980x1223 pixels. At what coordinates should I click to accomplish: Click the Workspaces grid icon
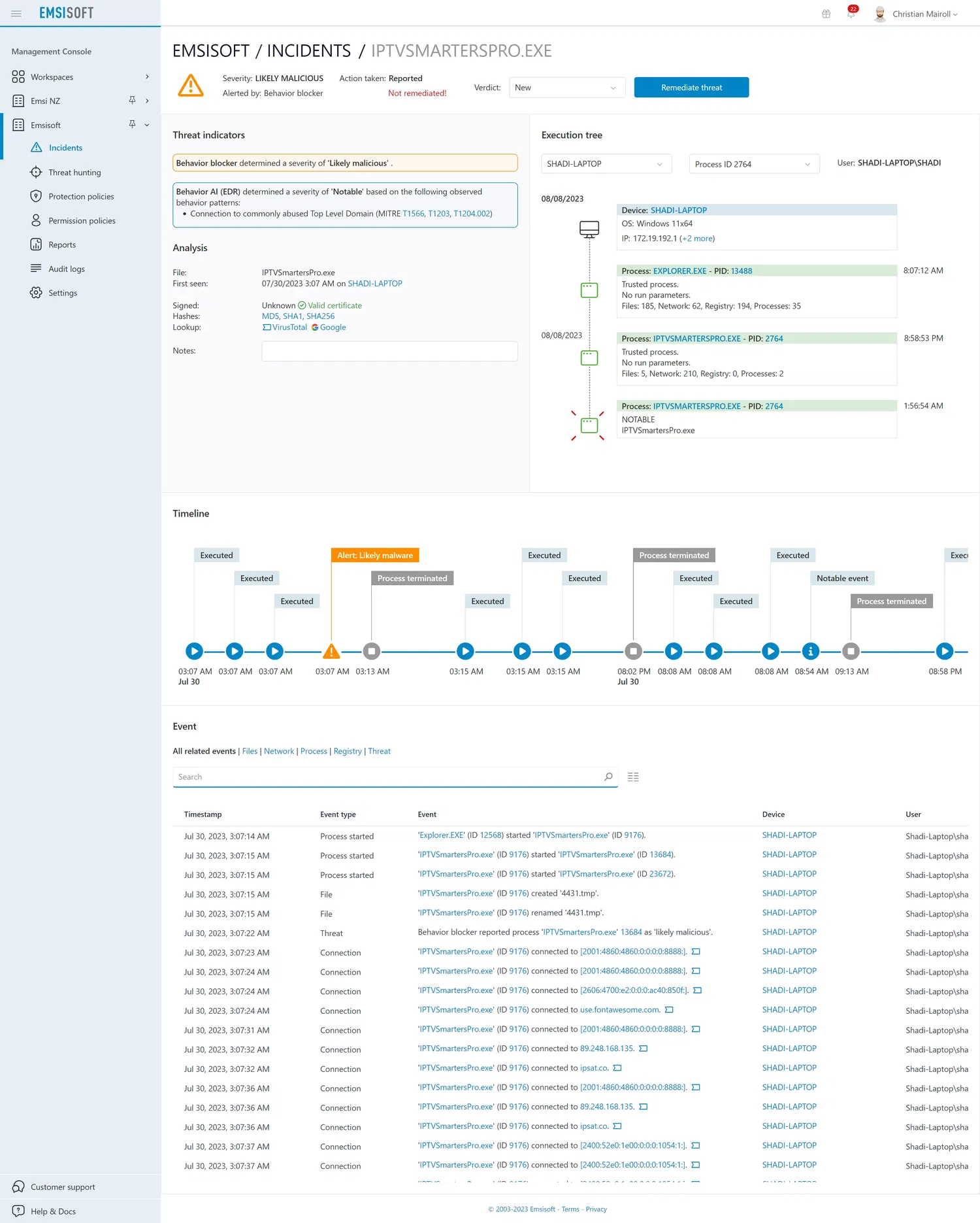coord(18,77)
